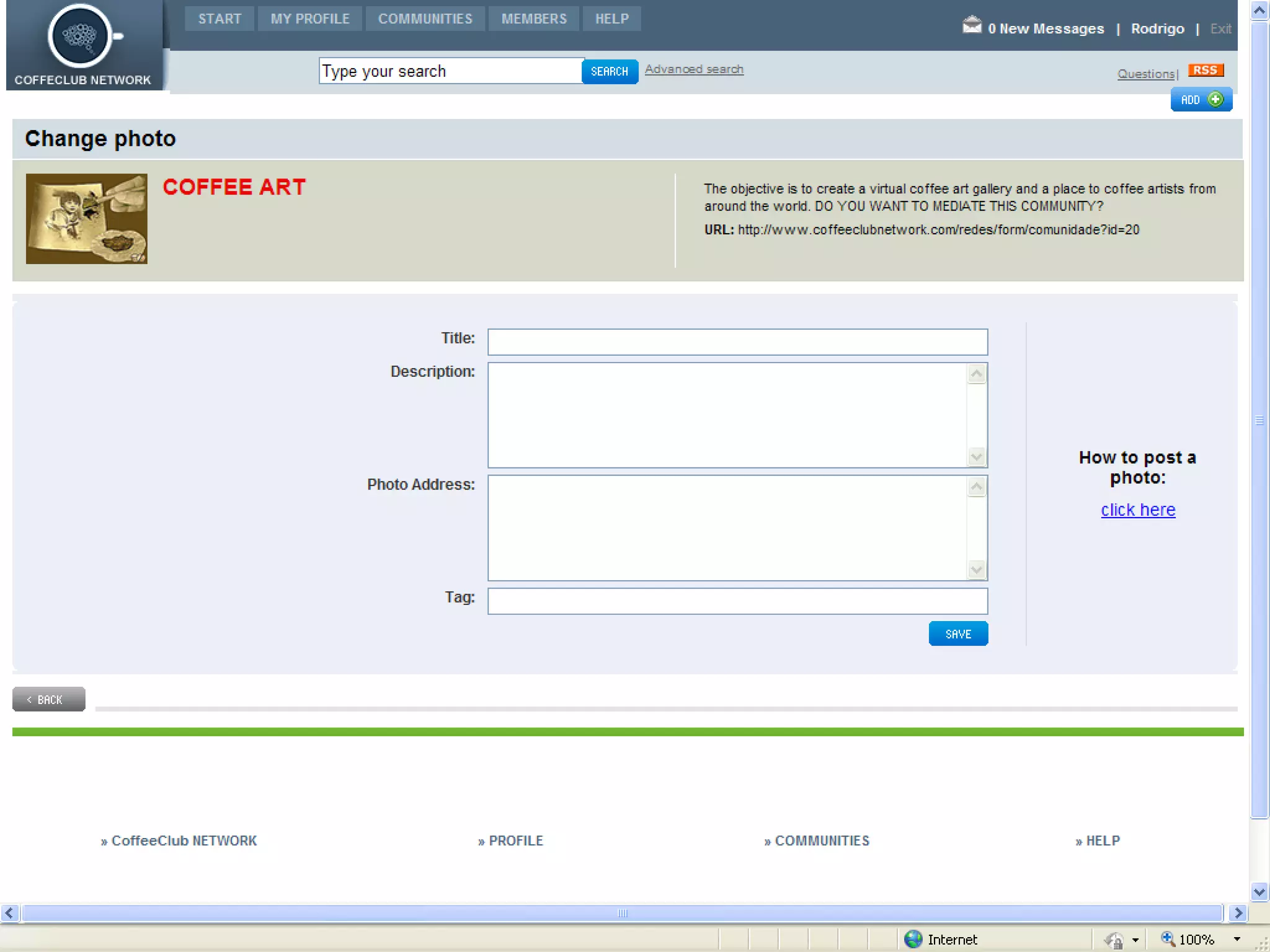Open the Coffee Art community thumbnail
Image resolution: width=1270 pixels, height=952 pixels.
[x=87, y=219]
